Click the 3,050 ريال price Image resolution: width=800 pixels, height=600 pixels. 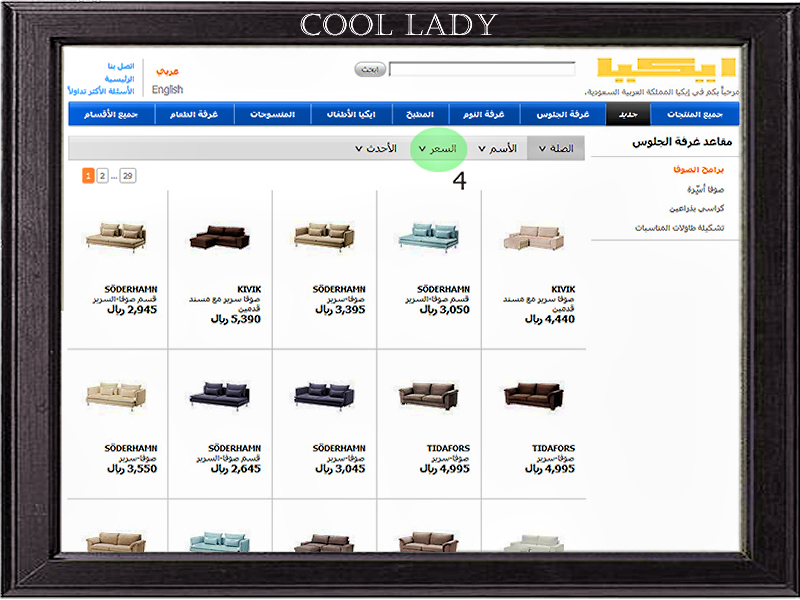click(444, 310)
